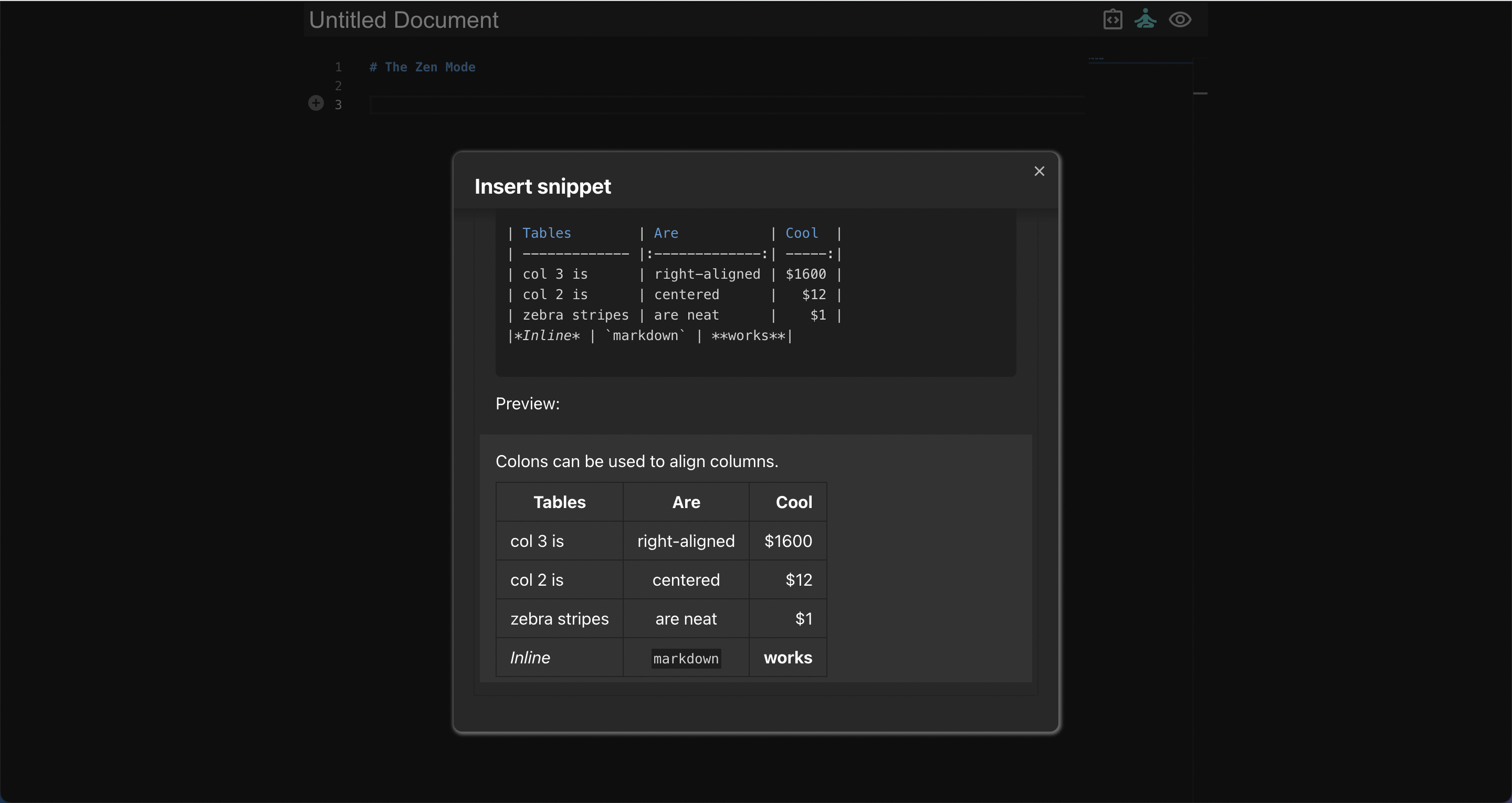Click the plus icon beside line 3
The image size is (1512, 803).
point(316,103)
